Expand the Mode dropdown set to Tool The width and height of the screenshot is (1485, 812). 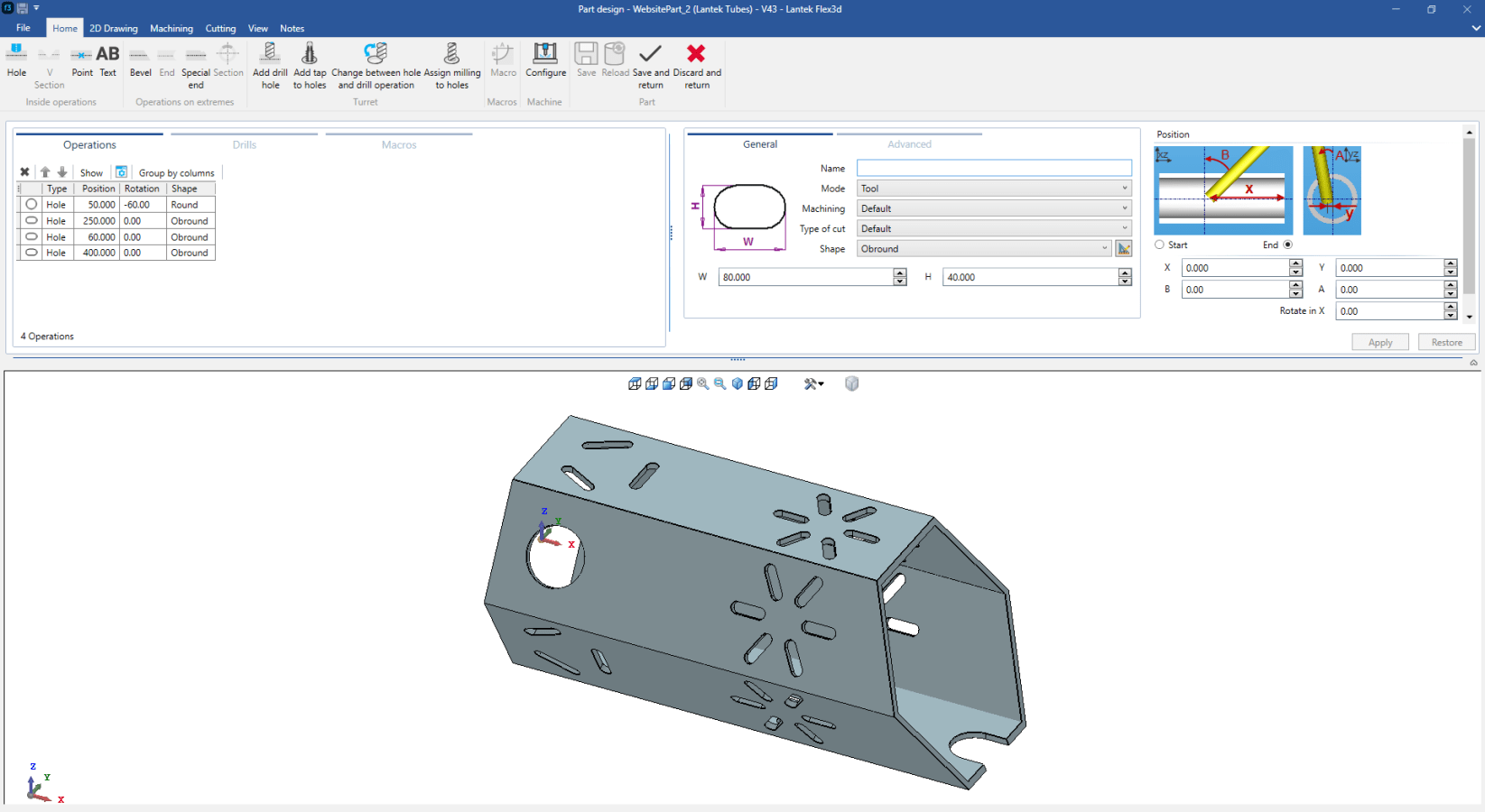pos(994,189)
